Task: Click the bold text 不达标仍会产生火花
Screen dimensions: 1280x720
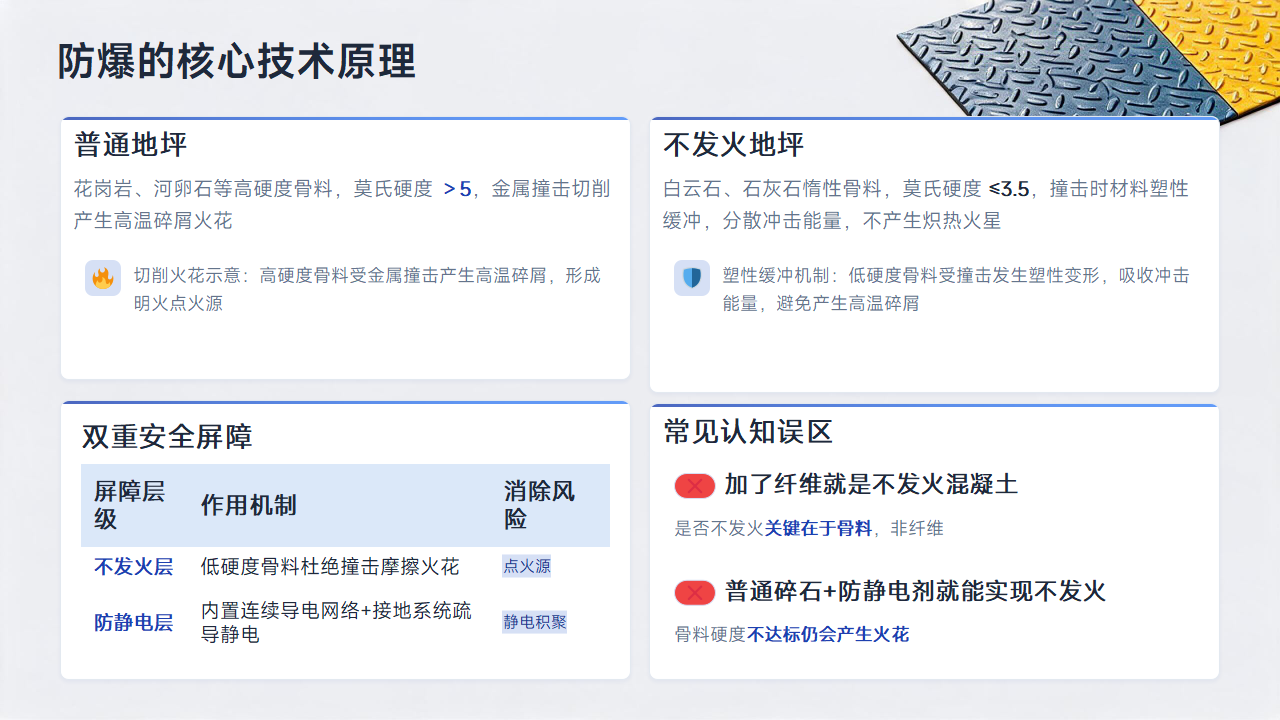Action: tap(828, 634)
